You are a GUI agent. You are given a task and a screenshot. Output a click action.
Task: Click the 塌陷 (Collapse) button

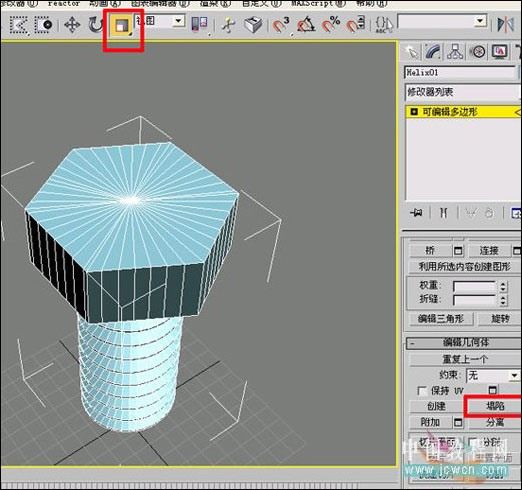495,406
